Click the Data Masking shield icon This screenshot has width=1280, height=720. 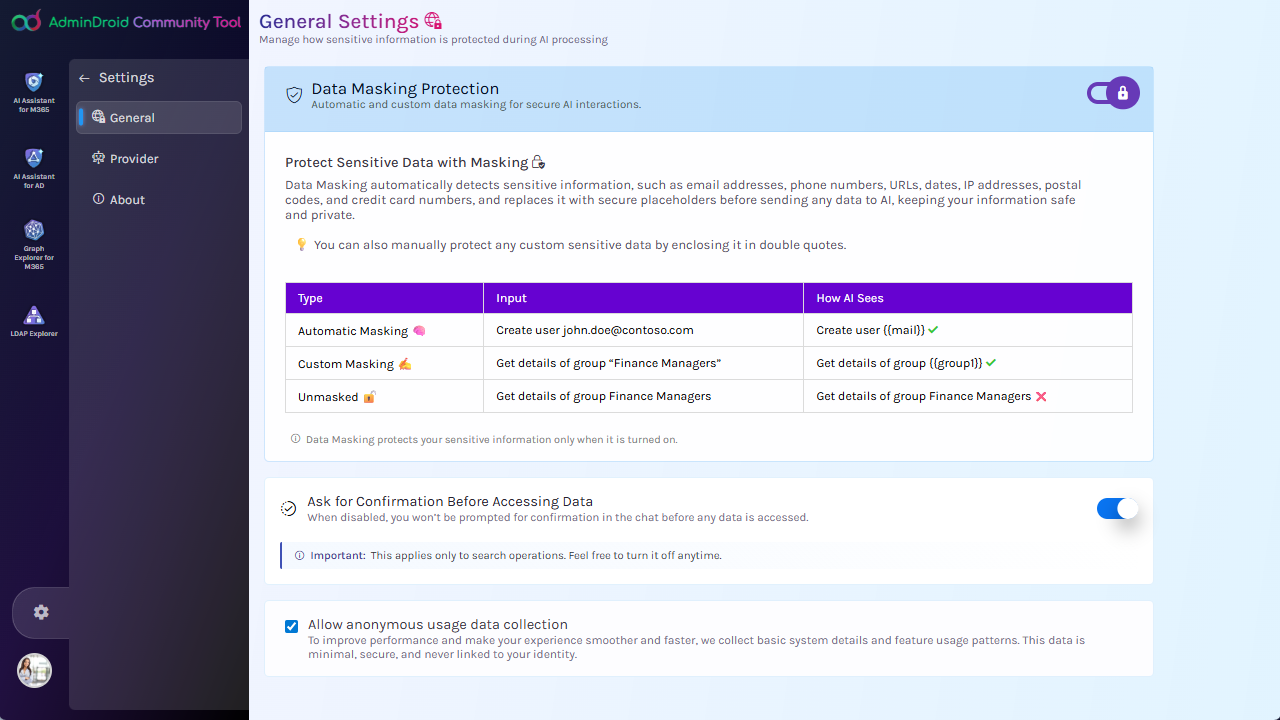(x=294, y=95)
